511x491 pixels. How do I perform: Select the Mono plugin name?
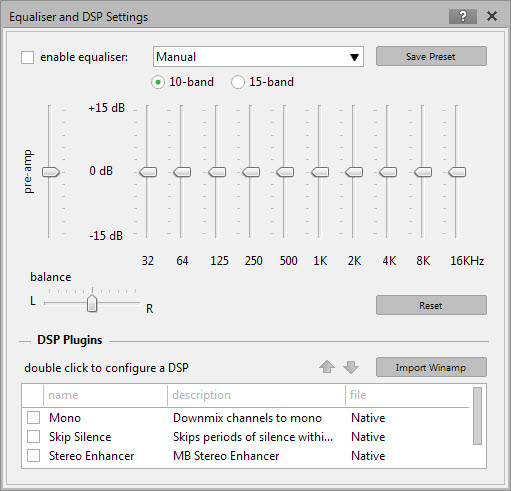[x=65, y=418]
